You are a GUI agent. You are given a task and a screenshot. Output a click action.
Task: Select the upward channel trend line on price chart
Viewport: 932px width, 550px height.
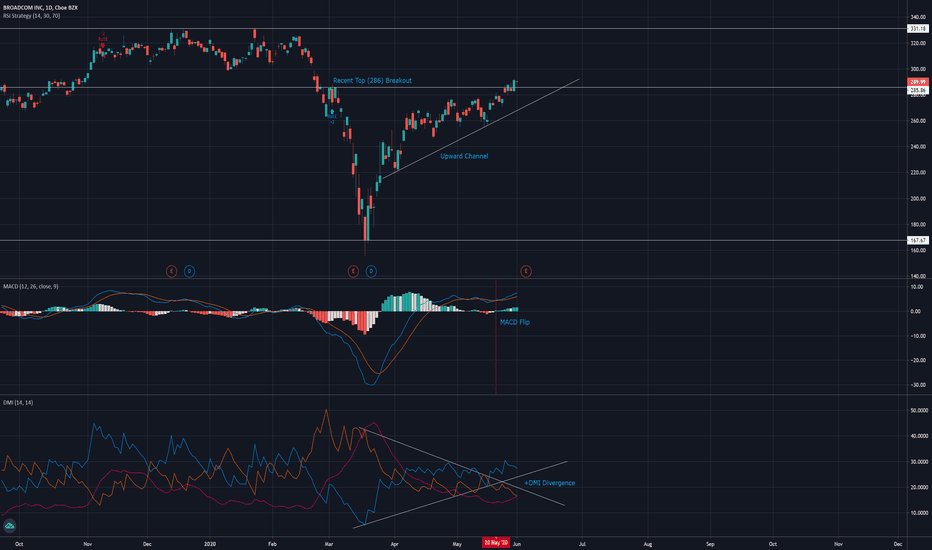[480, 129]
